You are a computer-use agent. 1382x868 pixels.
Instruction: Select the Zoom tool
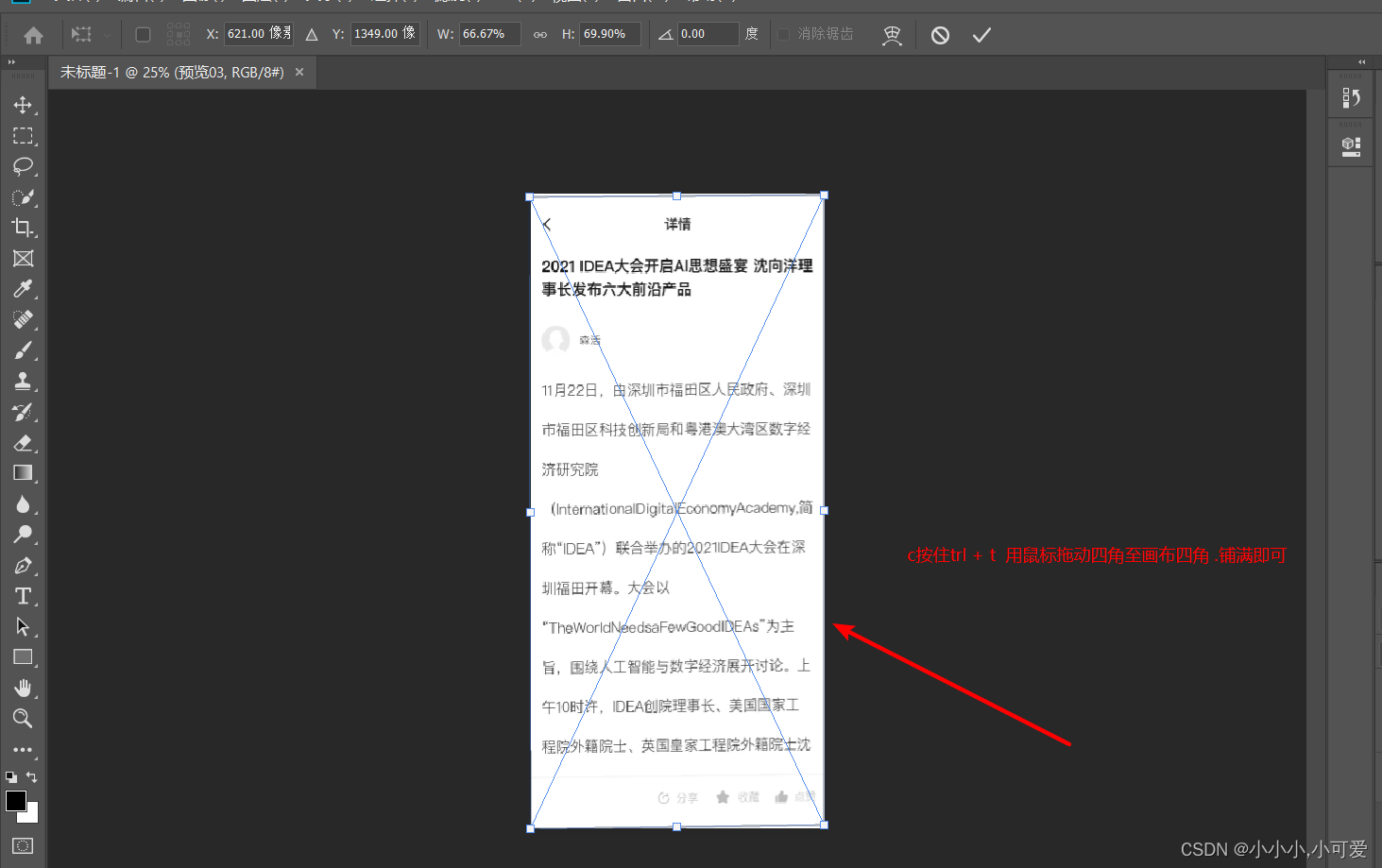tap(24, 718)
